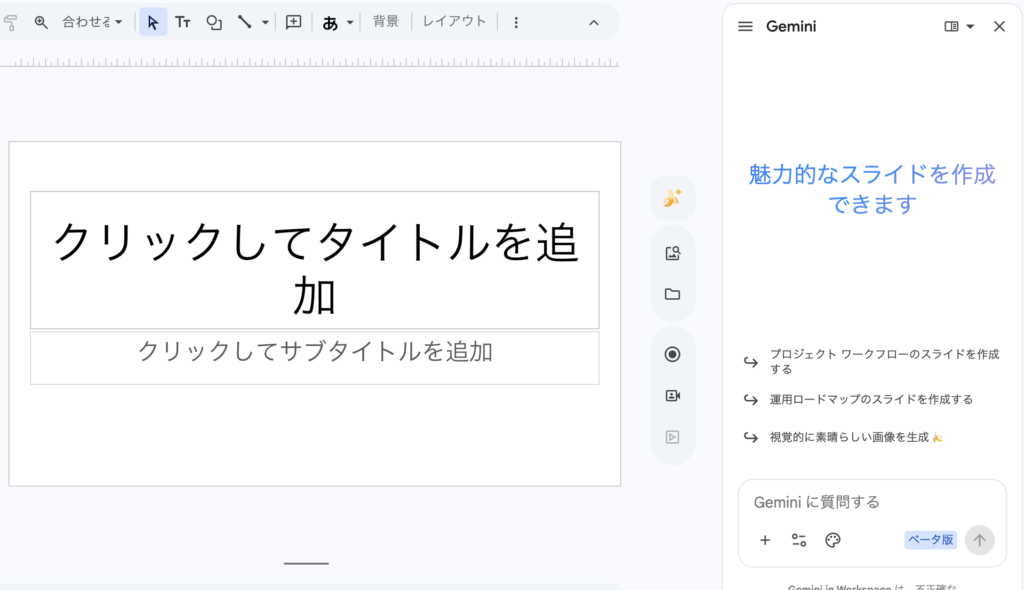Screen dimensions: 1024x590
Task: Activate the arrow select cursor tool
Action: [x=153, y=22]
